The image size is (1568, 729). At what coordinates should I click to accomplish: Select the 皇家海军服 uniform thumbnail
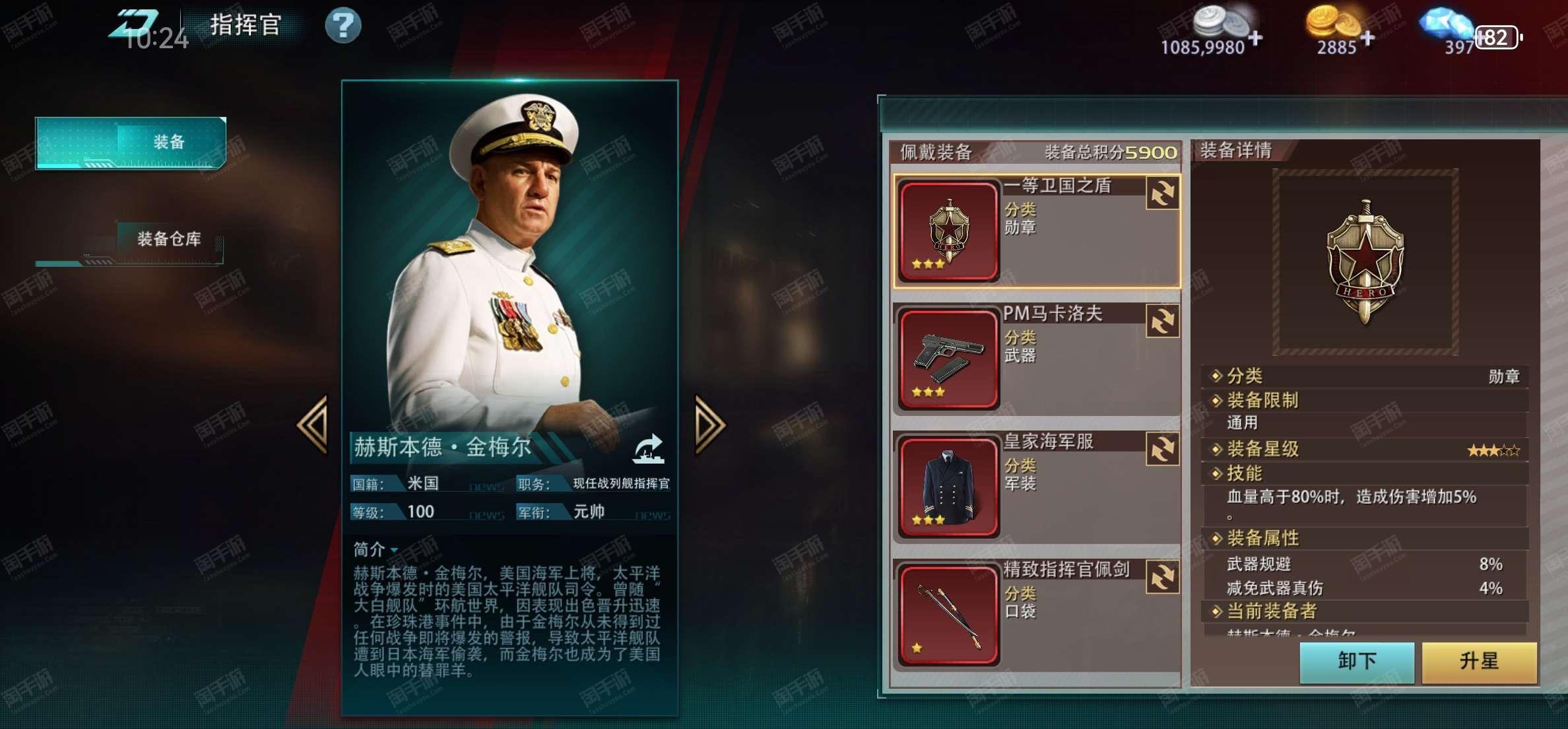(948, 487)
